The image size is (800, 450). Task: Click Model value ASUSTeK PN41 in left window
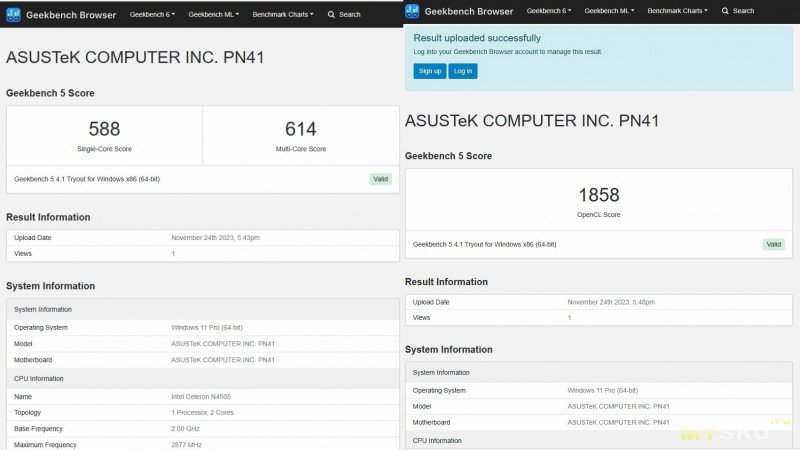223,344
